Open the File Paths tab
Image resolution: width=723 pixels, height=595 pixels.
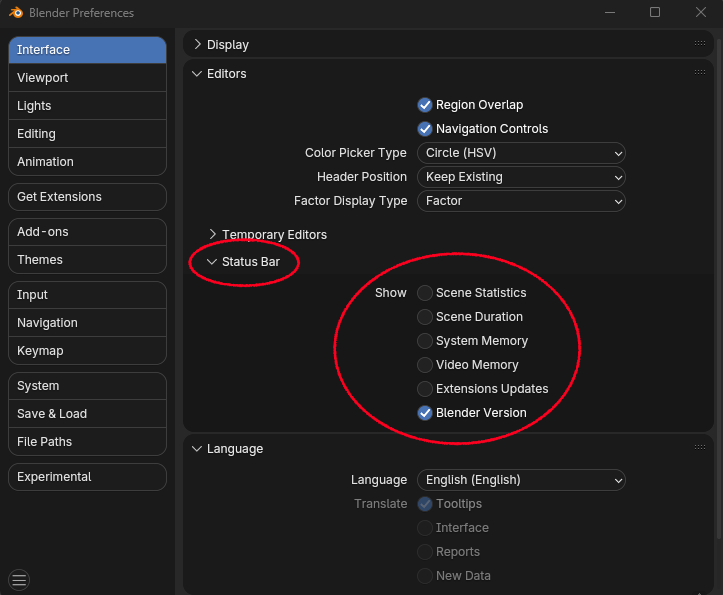(x=87, y=442)
